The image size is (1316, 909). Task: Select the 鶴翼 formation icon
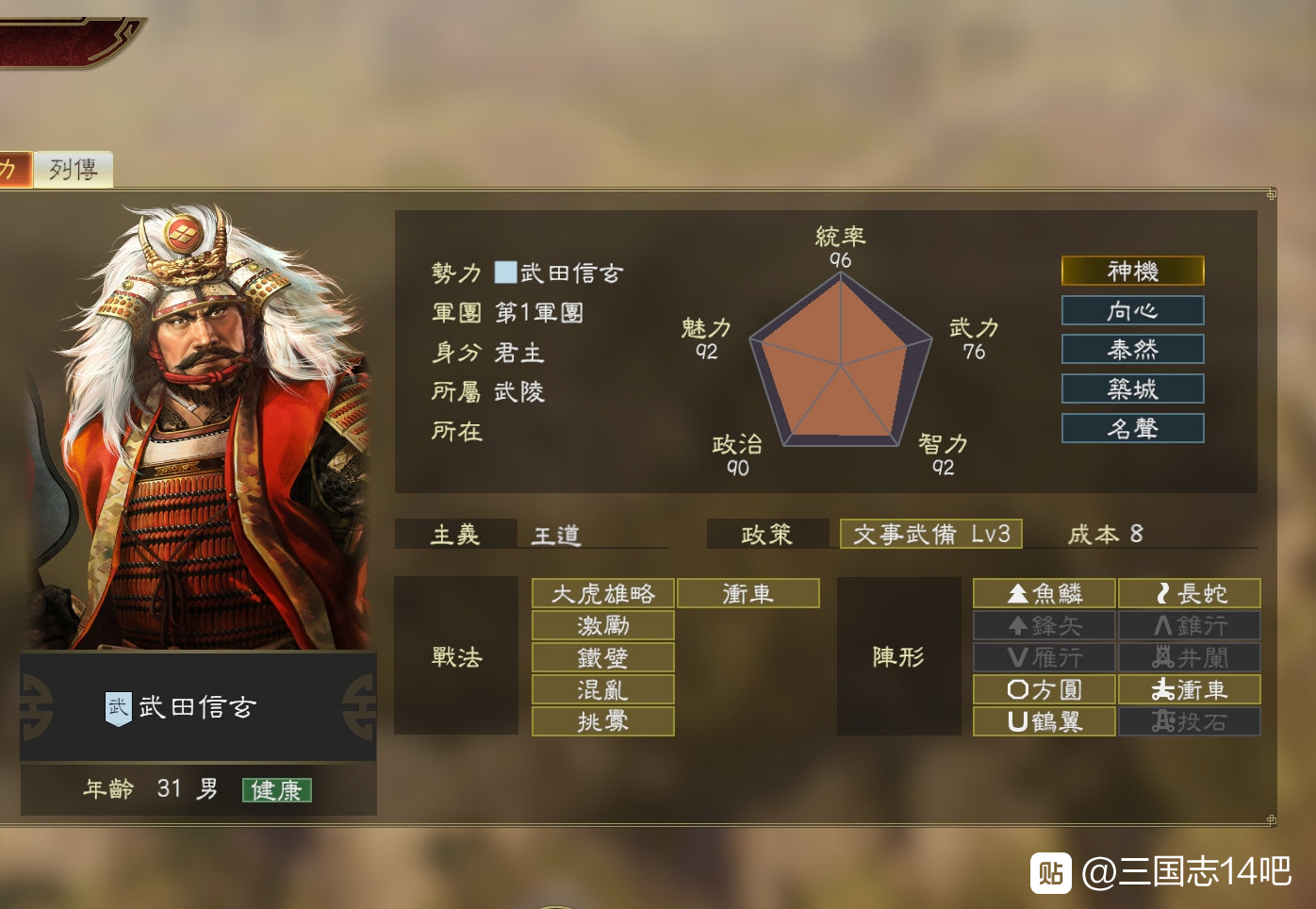pyautogui.click(x=1018, y=722)
